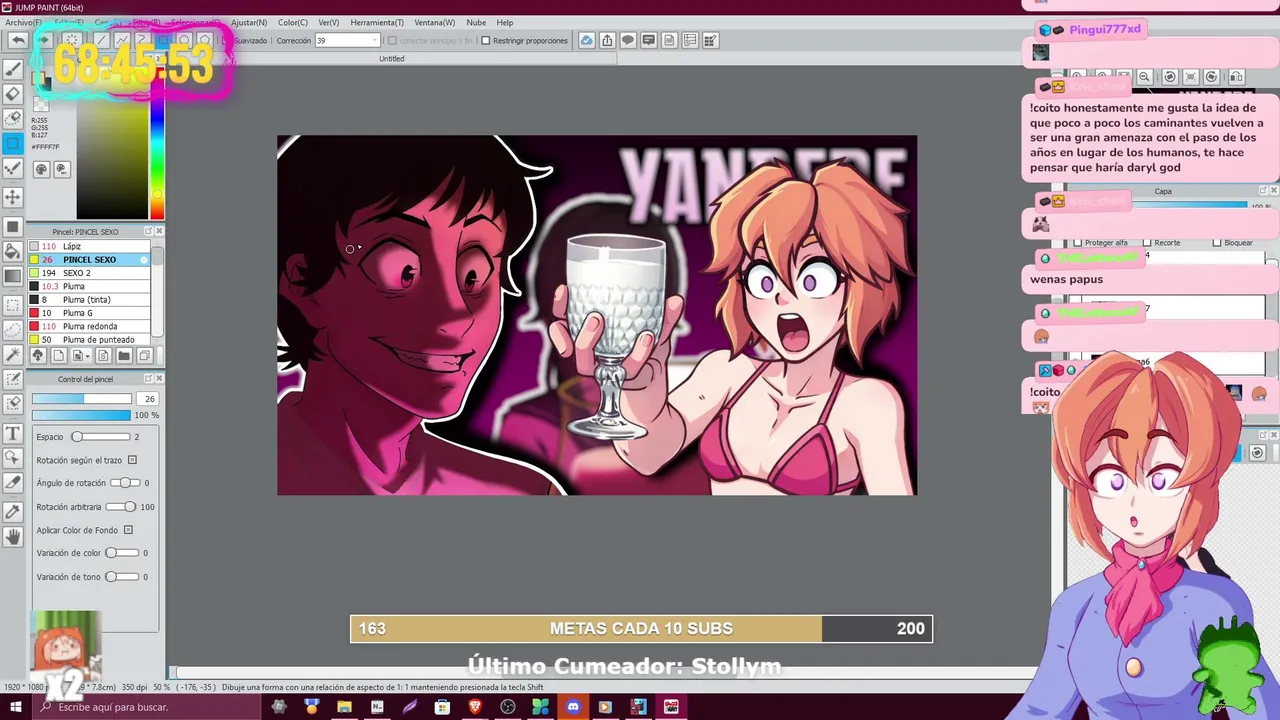The height and width of the screenshot is (720, 1280).
Task: Select the Shape brush (square) tool
Action: coord(13,144)
